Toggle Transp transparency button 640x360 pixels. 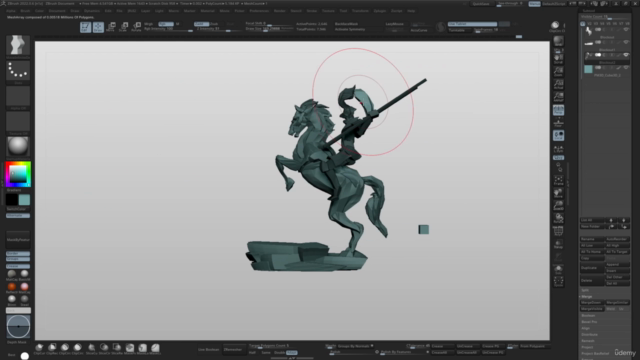(x=558, y=244)
